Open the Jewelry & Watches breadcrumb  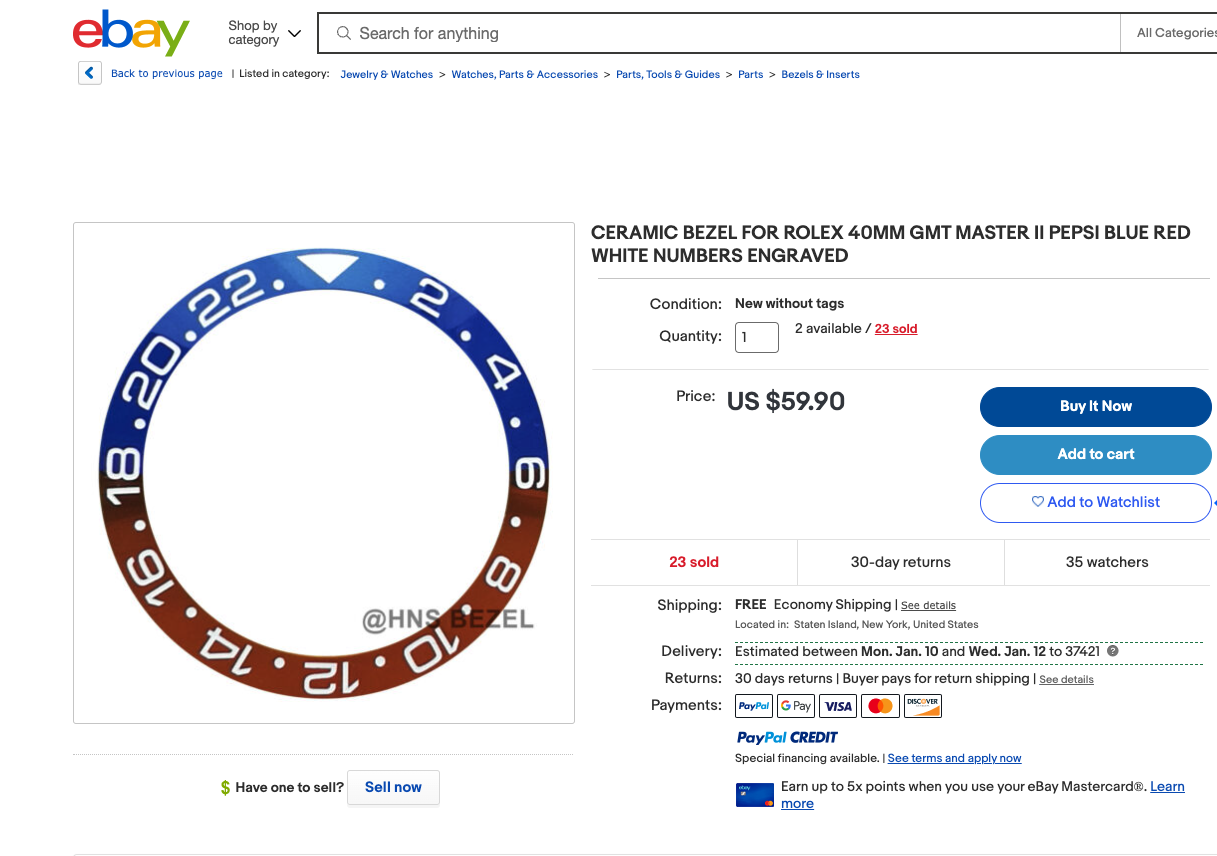(386, 74)
